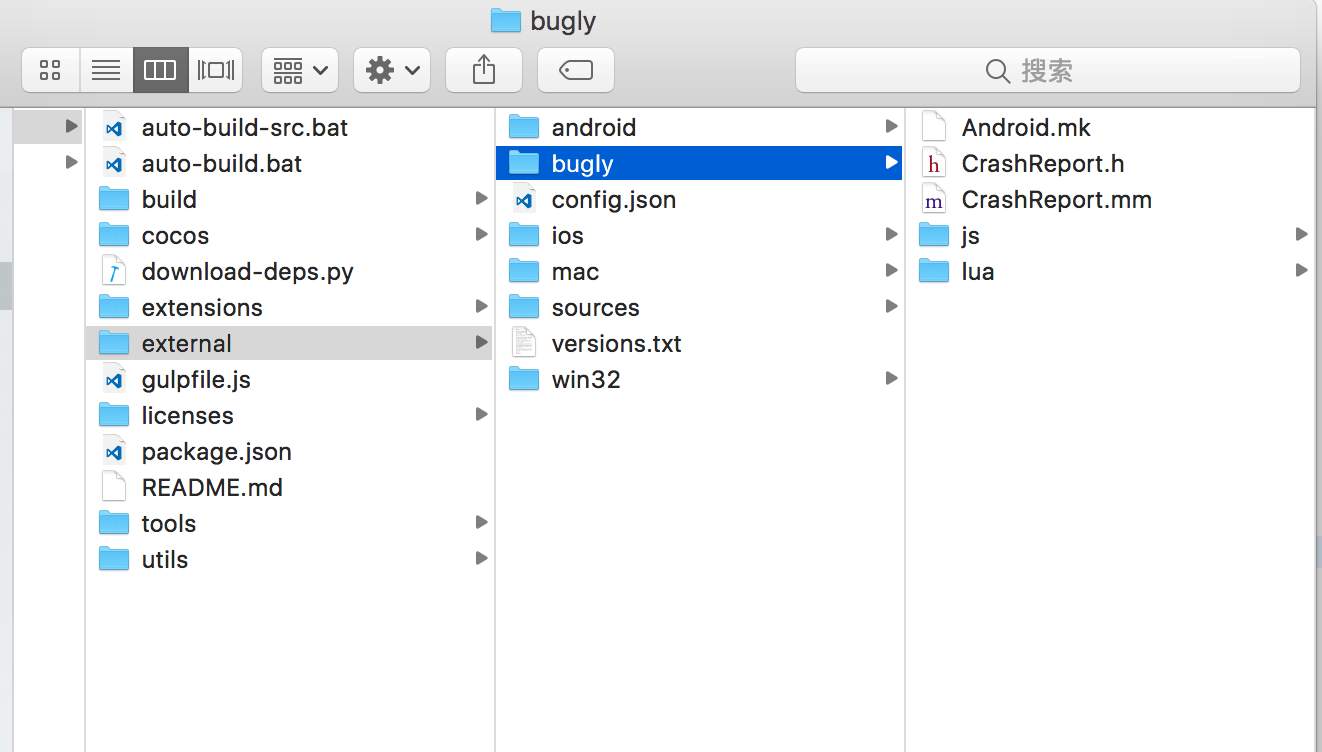
Task: Open the Action gear menu
Action: click(392, 70)
